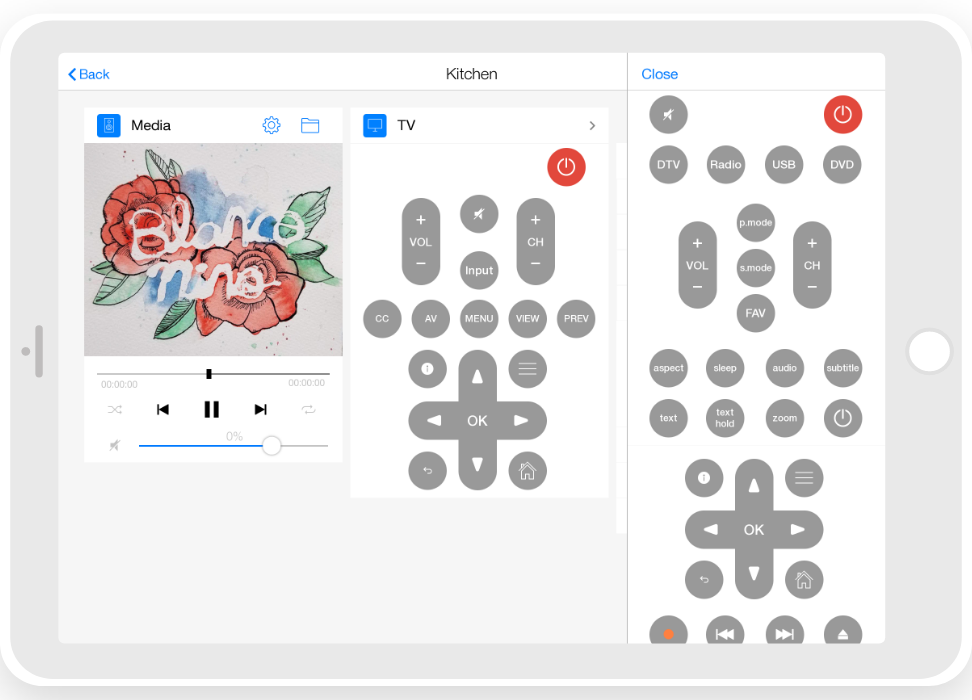
Task: Mute TV using center mute button
Action: point(479,214)
